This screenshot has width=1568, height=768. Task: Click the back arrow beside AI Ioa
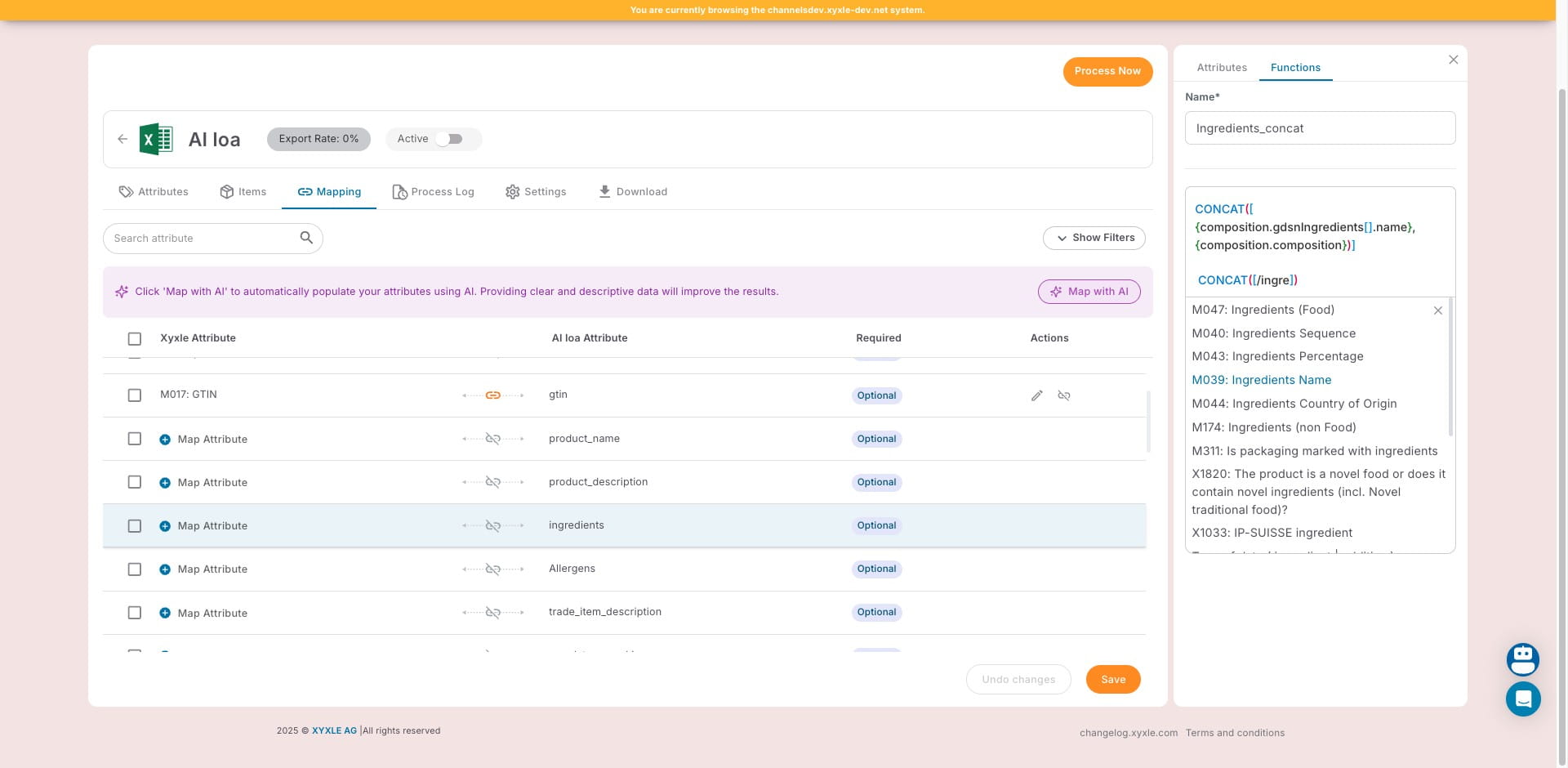coord(122,139)
